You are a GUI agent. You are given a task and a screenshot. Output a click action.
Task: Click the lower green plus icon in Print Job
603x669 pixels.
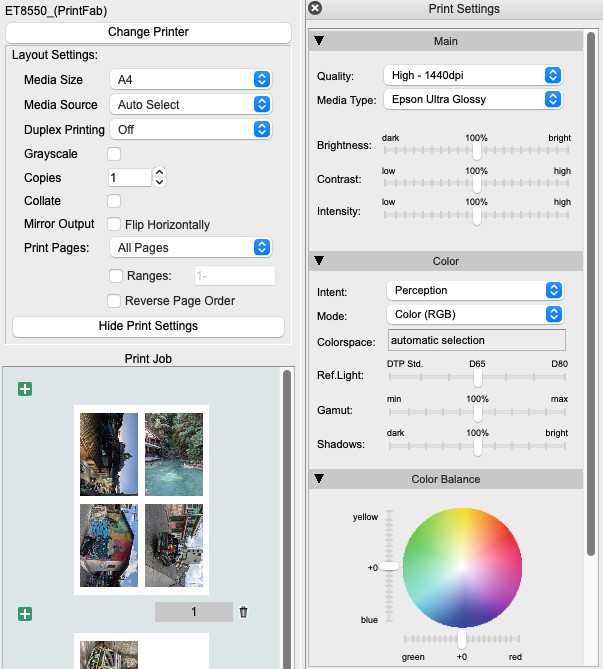25,614
